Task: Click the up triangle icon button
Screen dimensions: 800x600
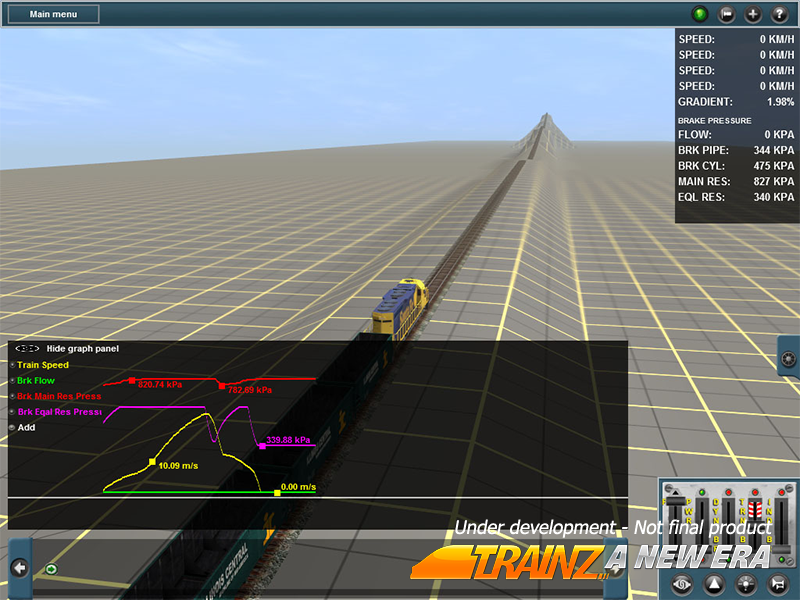Action: [714, 584]
